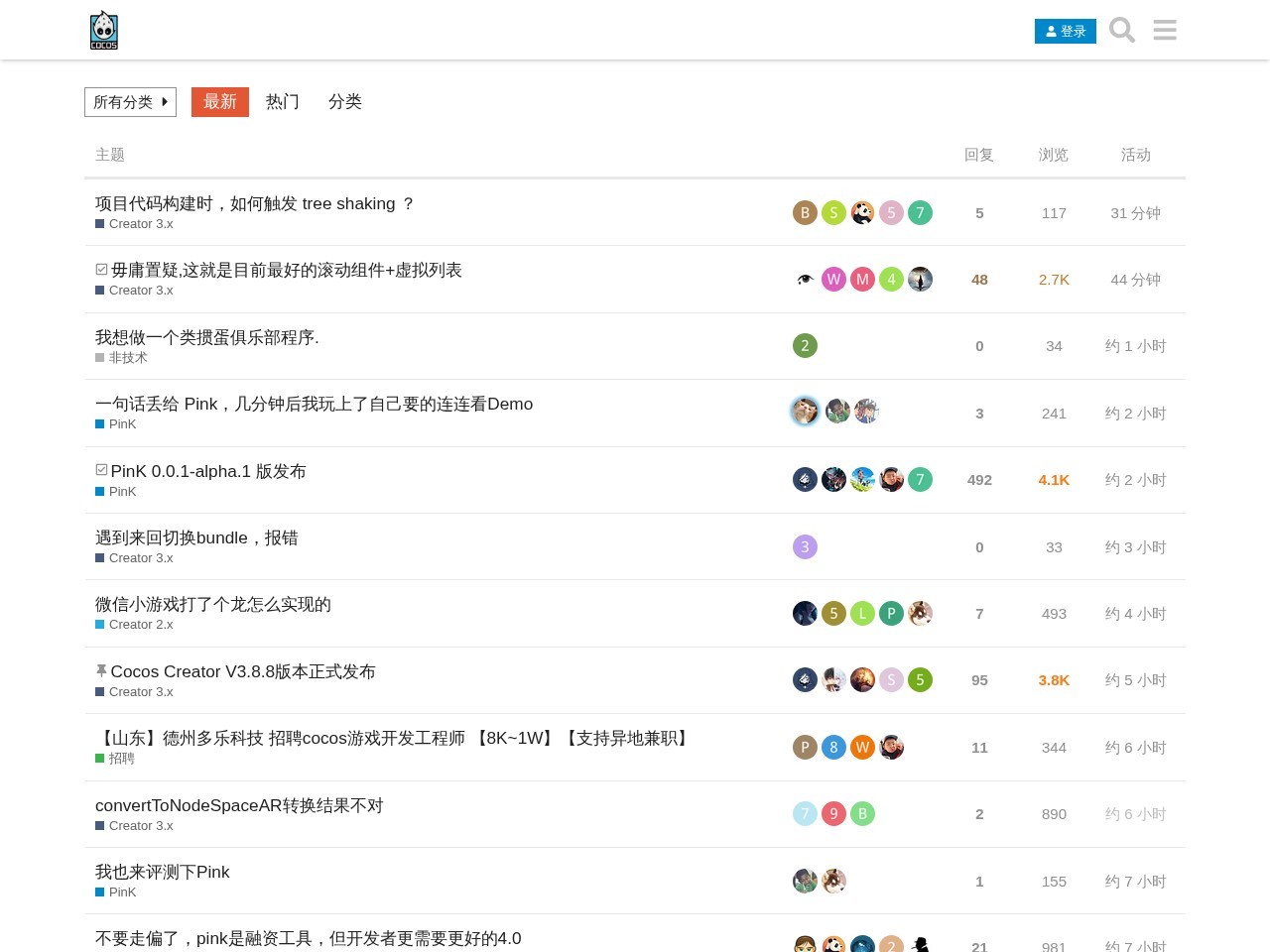Select the 最新 tab
Screen dimensions: 1270x952
(219, 102)
